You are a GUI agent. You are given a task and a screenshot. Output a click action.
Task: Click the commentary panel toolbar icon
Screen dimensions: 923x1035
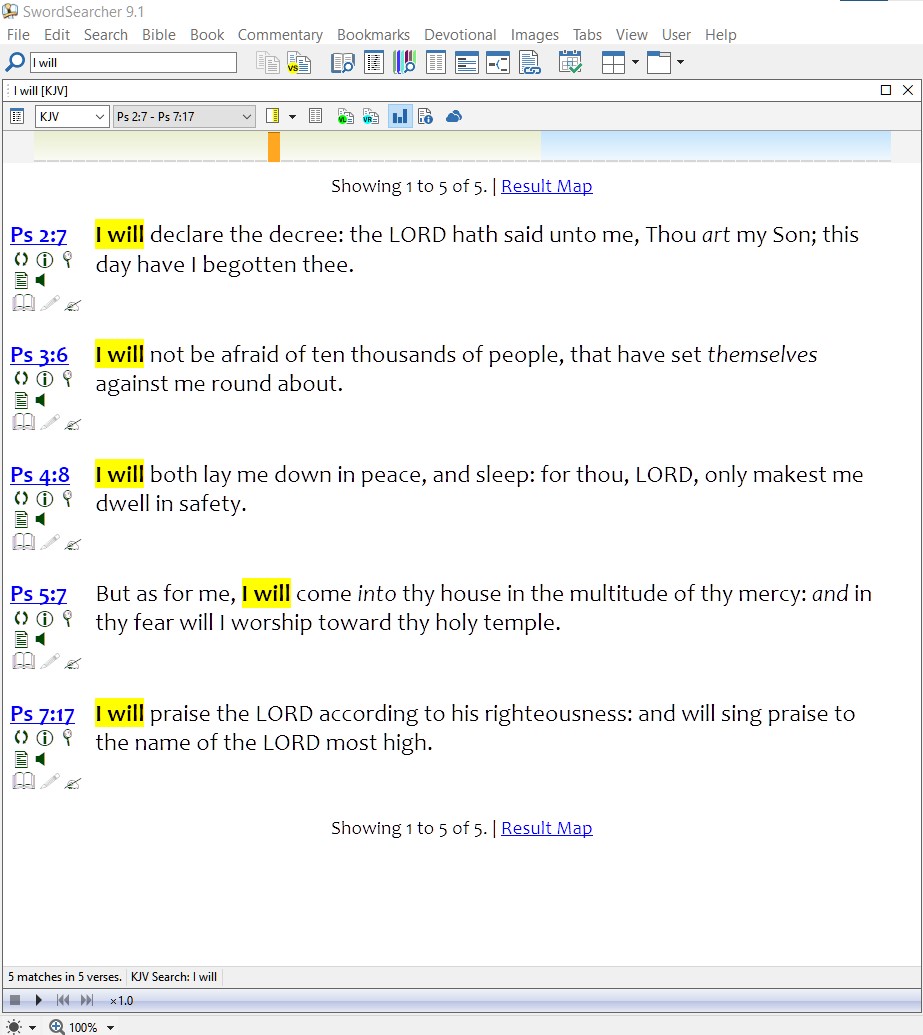467,63
